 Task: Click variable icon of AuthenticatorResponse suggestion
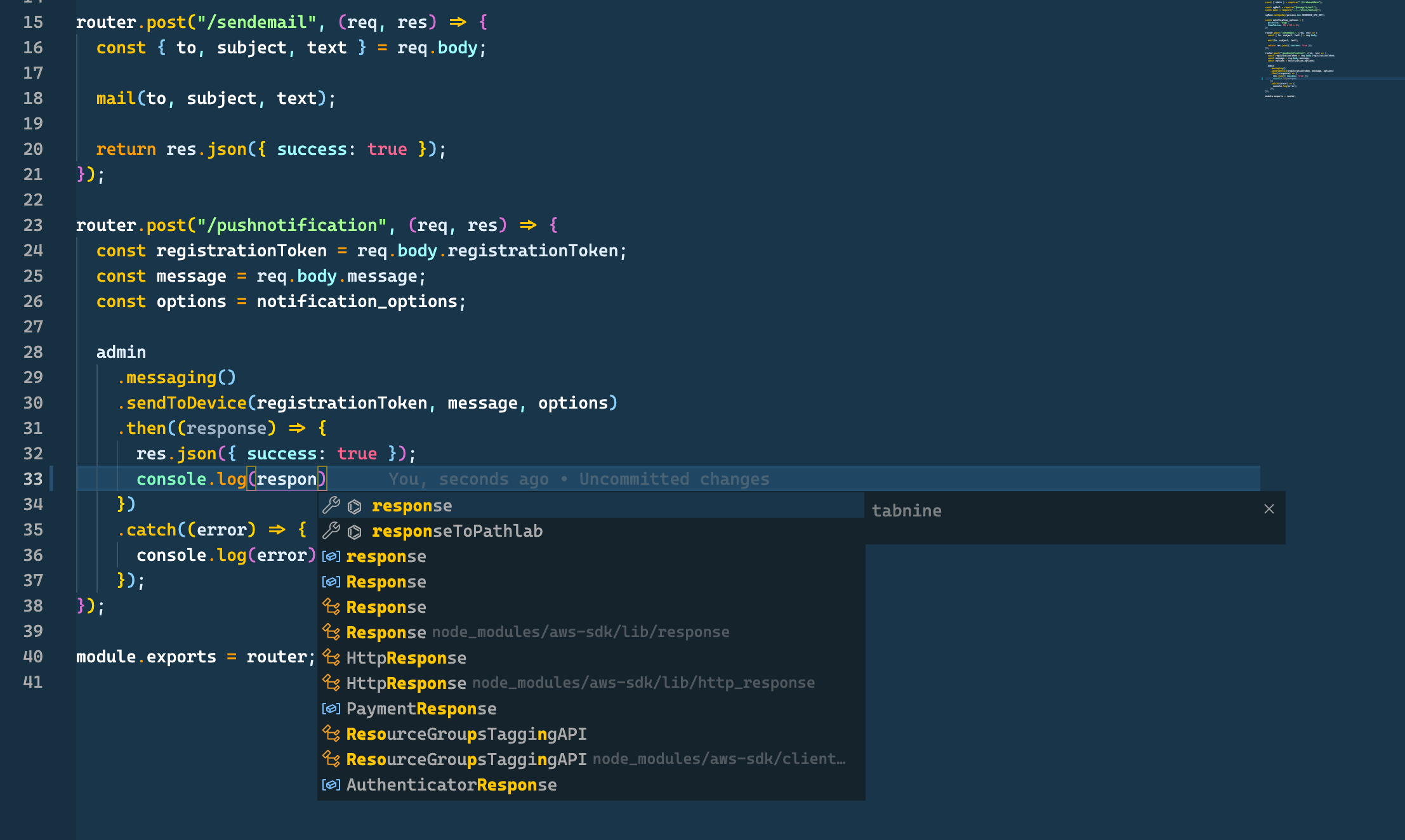pyautogui.click(x=331, y=785)
